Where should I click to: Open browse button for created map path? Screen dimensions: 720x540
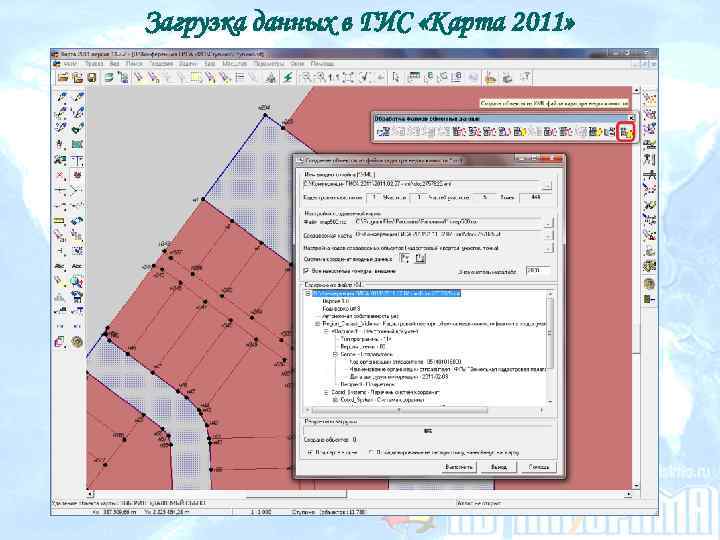549,236
